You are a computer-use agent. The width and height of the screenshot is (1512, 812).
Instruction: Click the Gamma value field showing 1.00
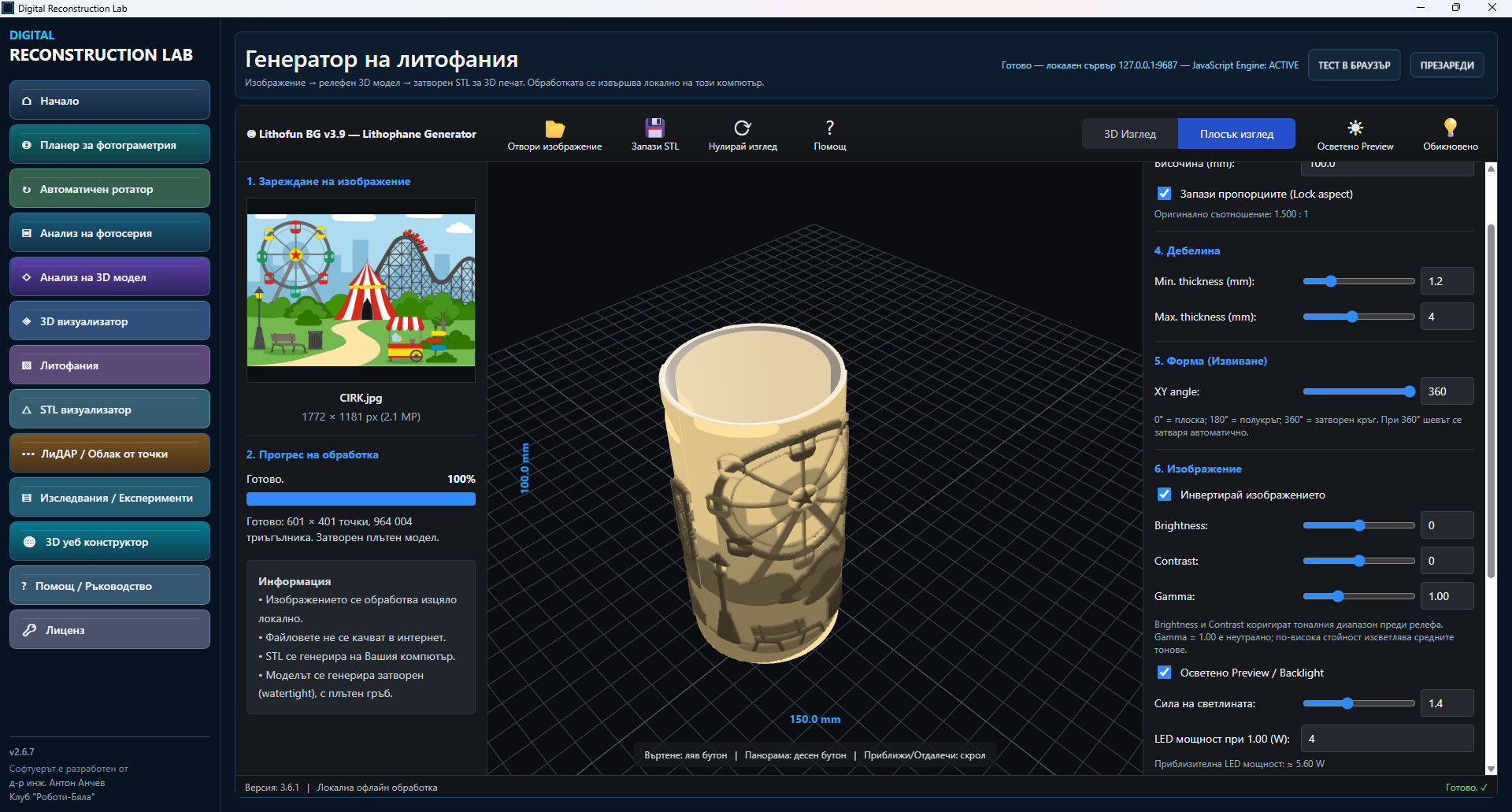coord(1447,596)
